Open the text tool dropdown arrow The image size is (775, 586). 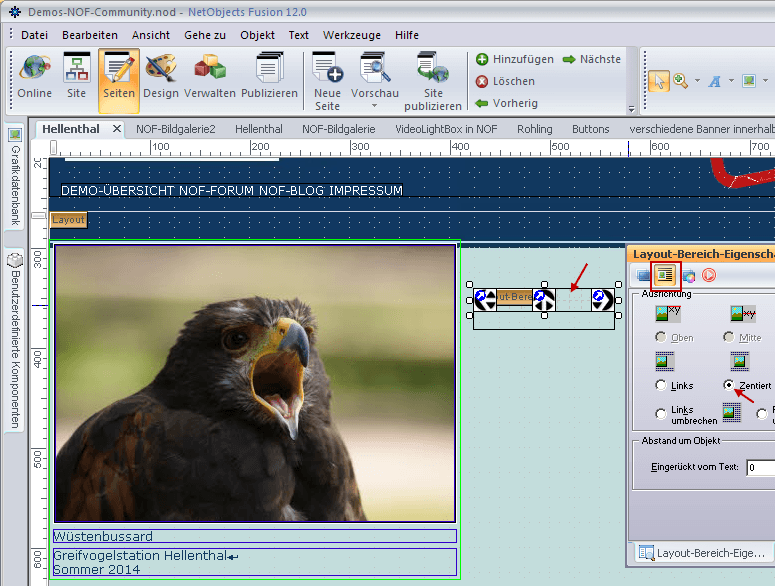[731, 81]
